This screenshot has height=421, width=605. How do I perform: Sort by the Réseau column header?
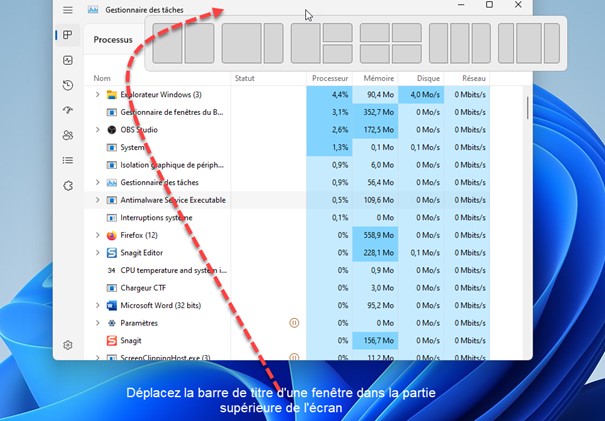coord(474,78)
